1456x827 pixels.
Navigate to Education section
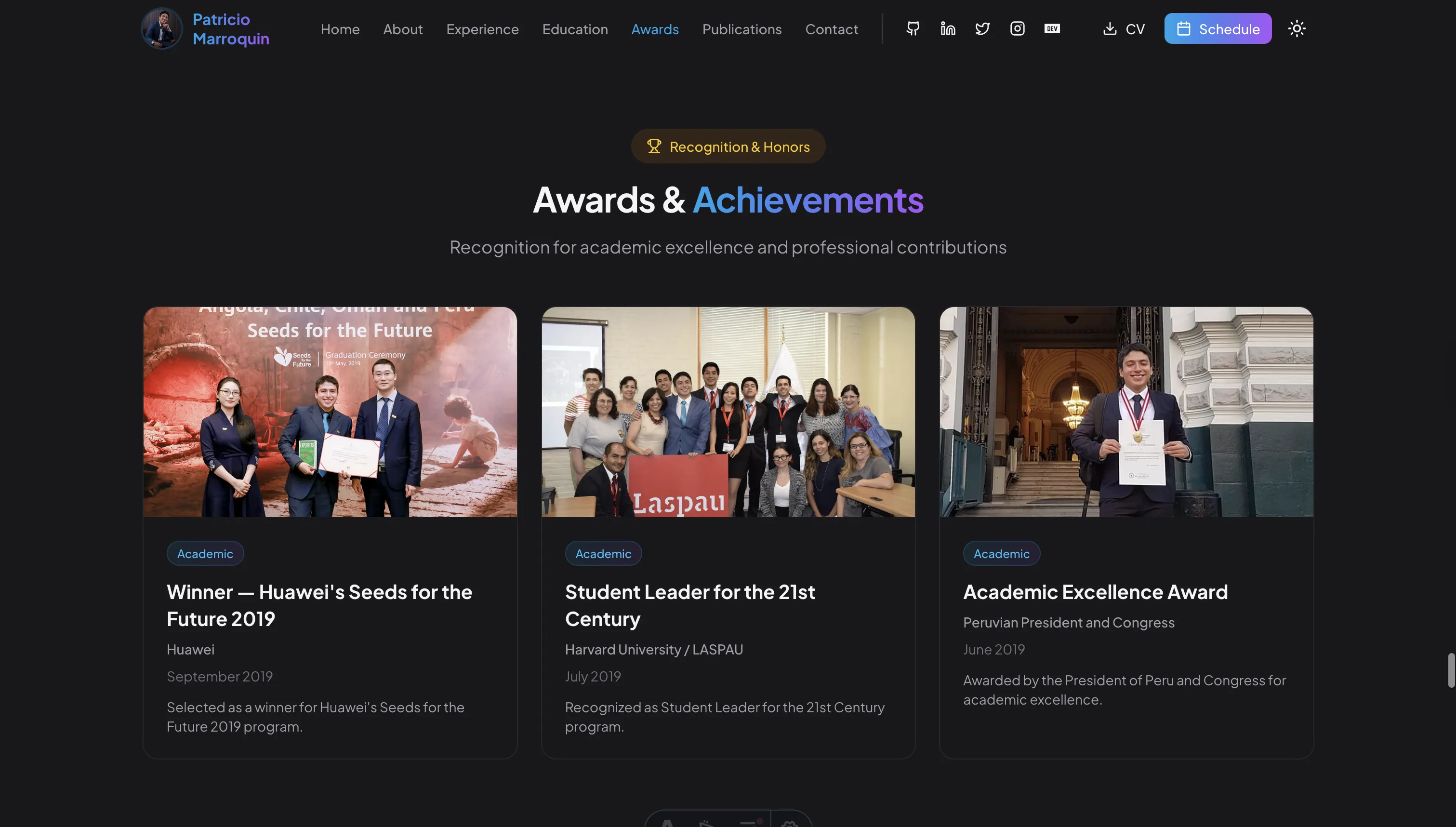(x=574, y=29)
